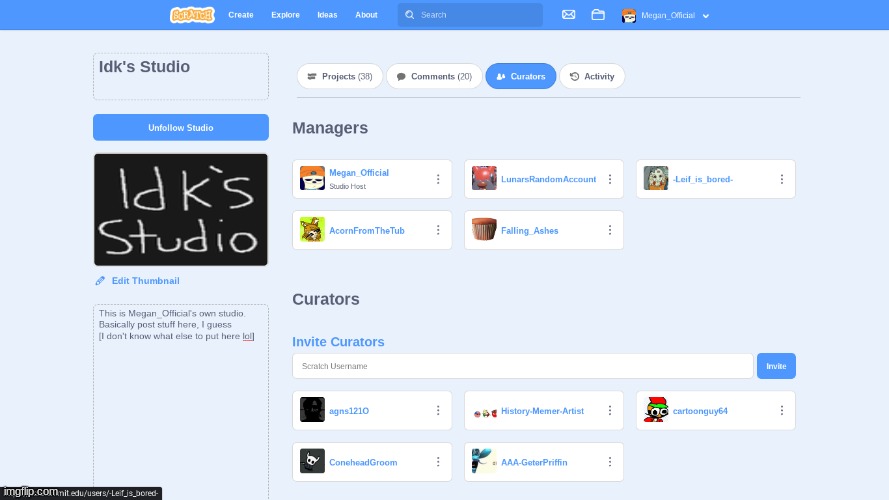
Task: Click the Idk's Studio thumbnail image
Action: [x=181, y=210]
